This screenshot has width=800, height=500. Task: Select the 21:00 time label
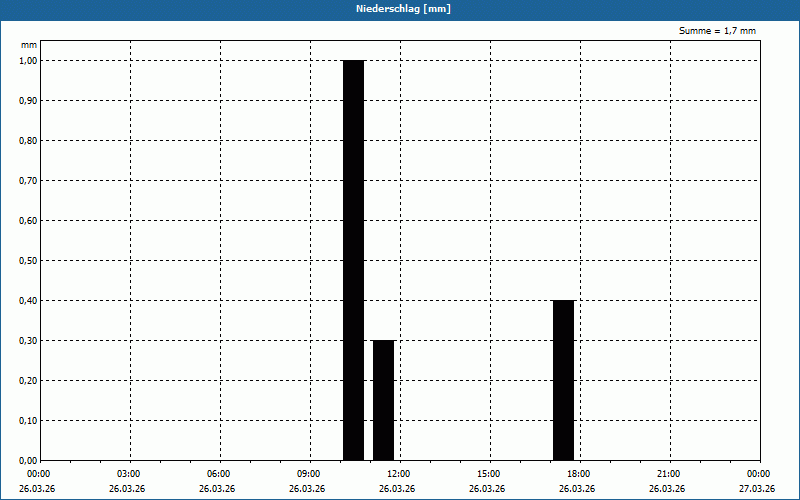click(x=667, y=474)
